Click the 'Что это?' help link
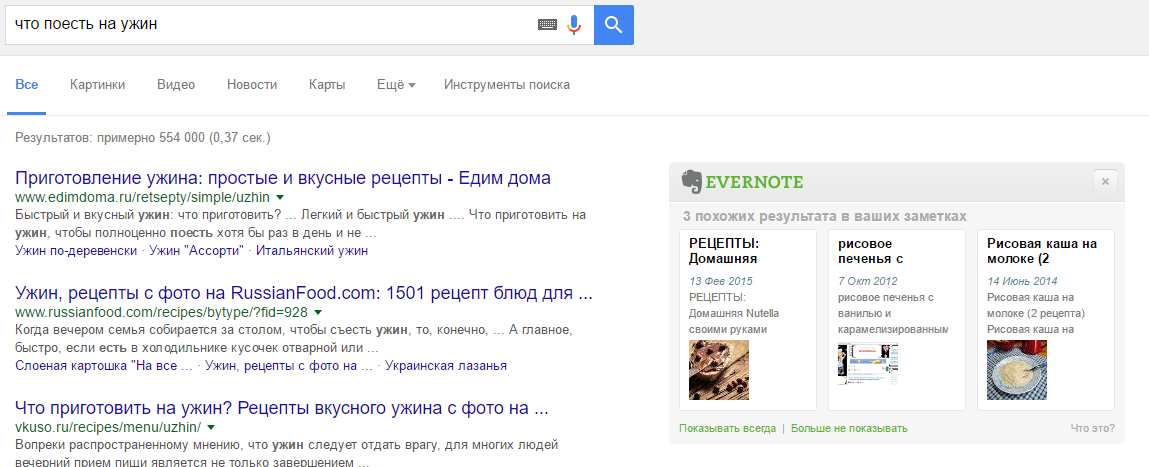Screen dimensions: 1149x467 tap(1093, 429)
